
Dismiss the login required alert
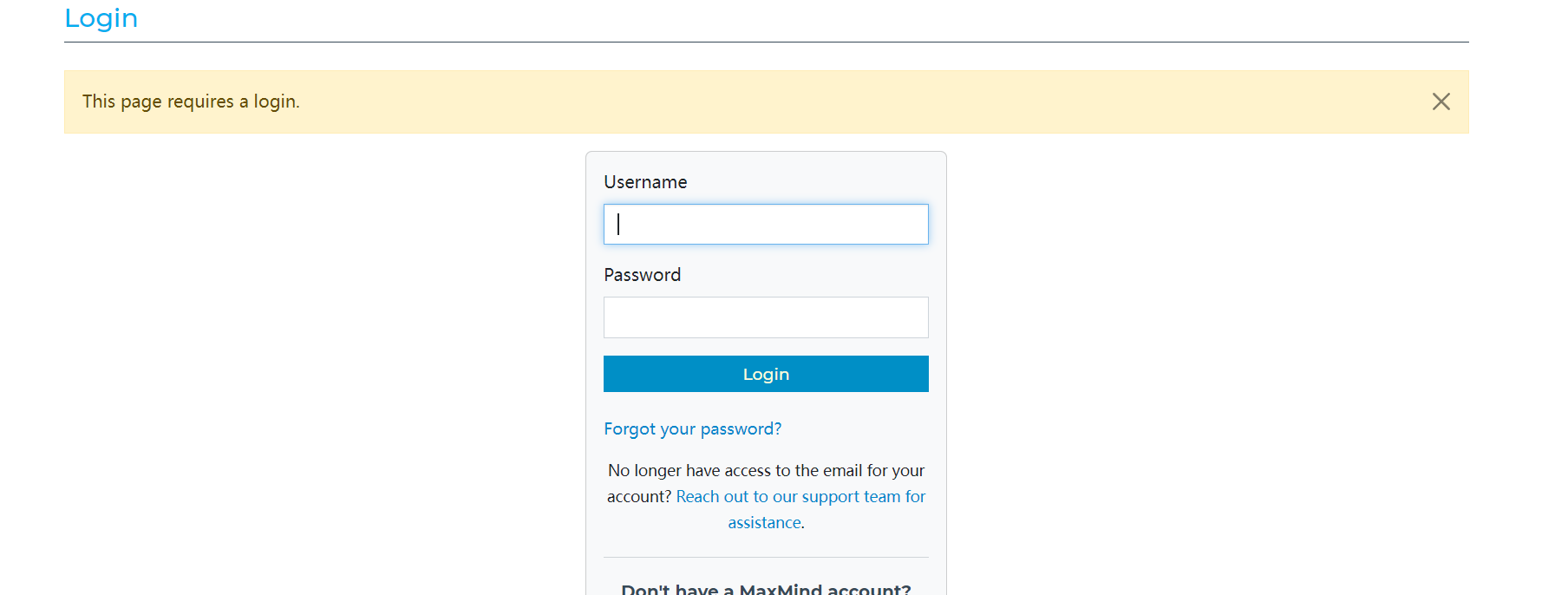[x=1441, y=101]
